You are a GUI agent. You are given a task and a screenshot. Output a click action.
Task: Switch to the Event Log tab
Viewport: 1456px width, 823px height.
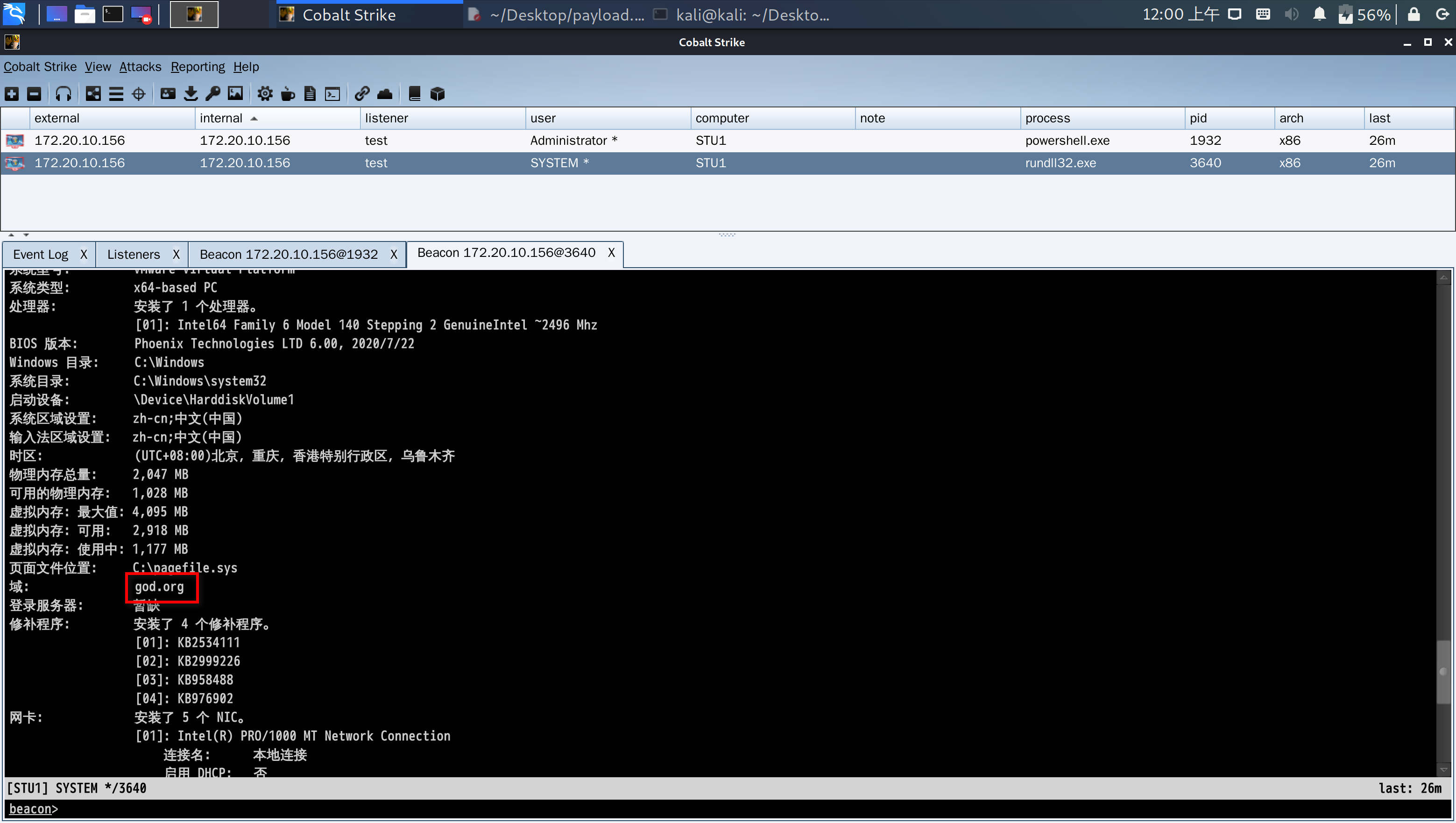[x=41, y=255]
